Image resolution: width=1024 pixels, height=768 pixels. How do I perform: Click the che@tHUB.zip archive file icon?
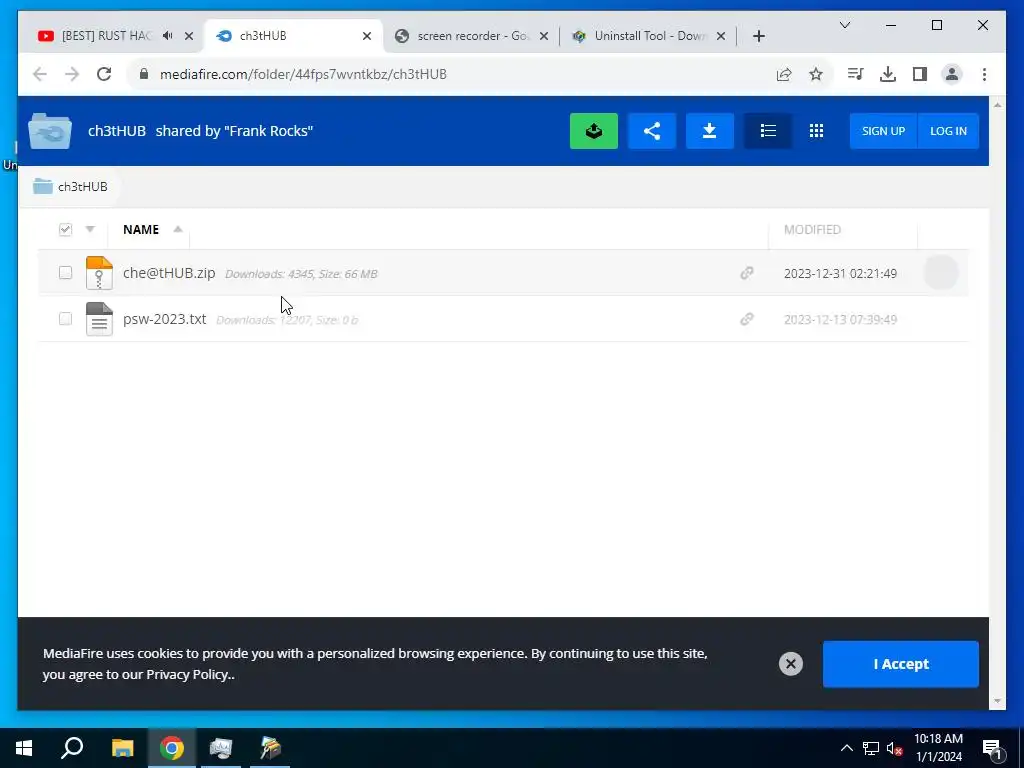(99, 273)
